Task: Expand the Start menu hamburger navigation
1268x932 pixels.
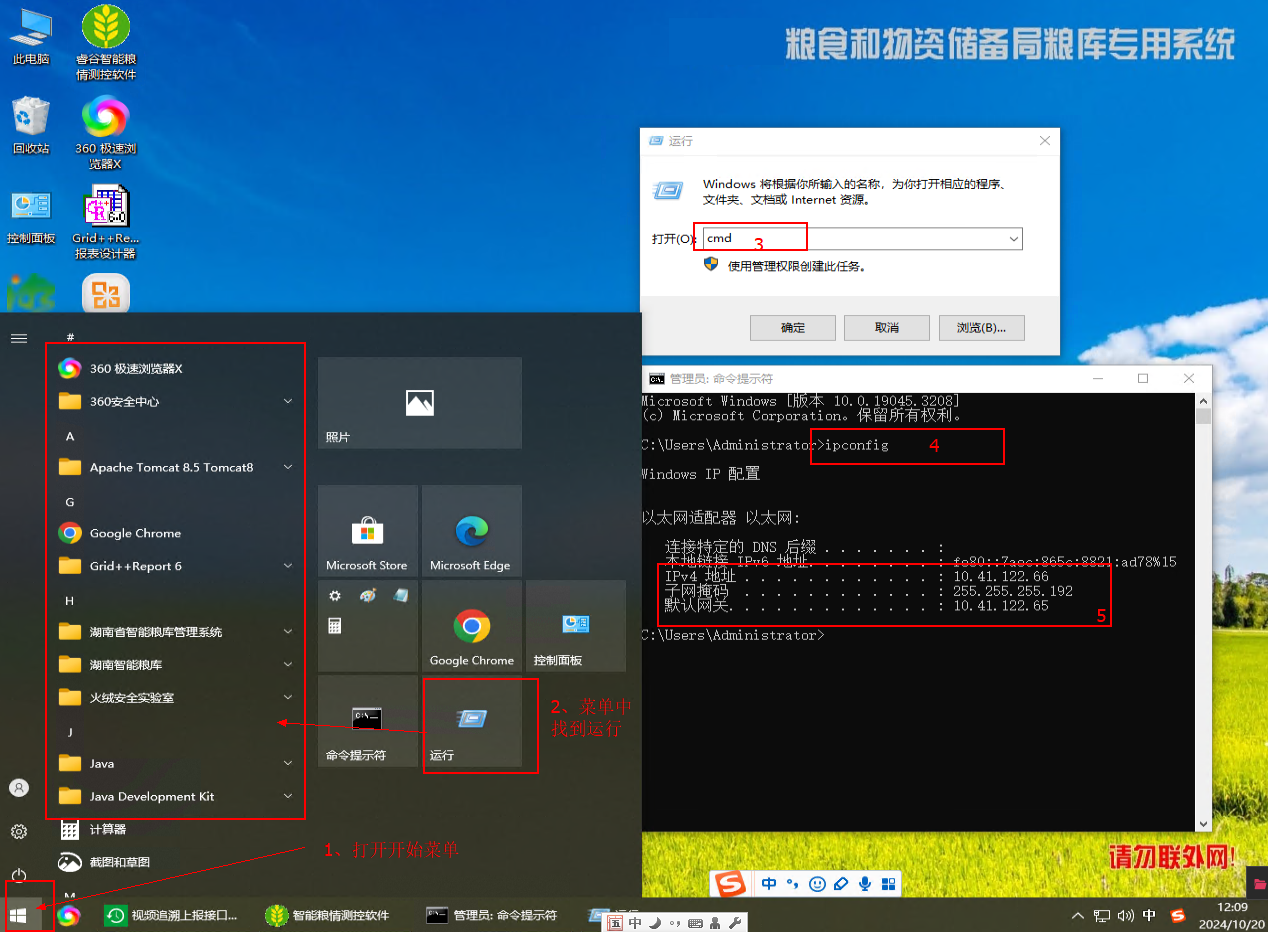Action: [19, 338]
